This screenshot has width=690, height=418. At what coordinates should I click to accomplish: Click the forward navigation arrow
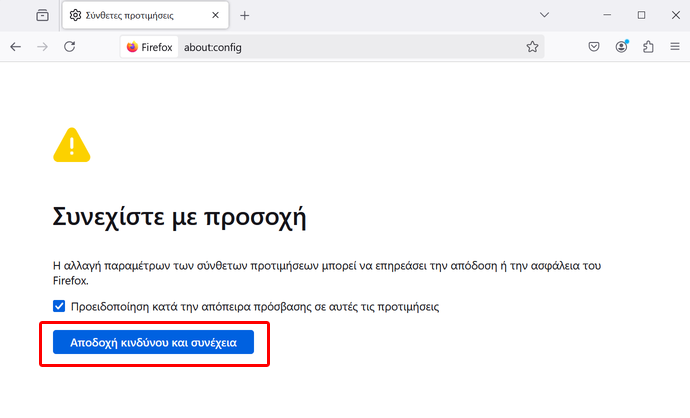point(42,47)
